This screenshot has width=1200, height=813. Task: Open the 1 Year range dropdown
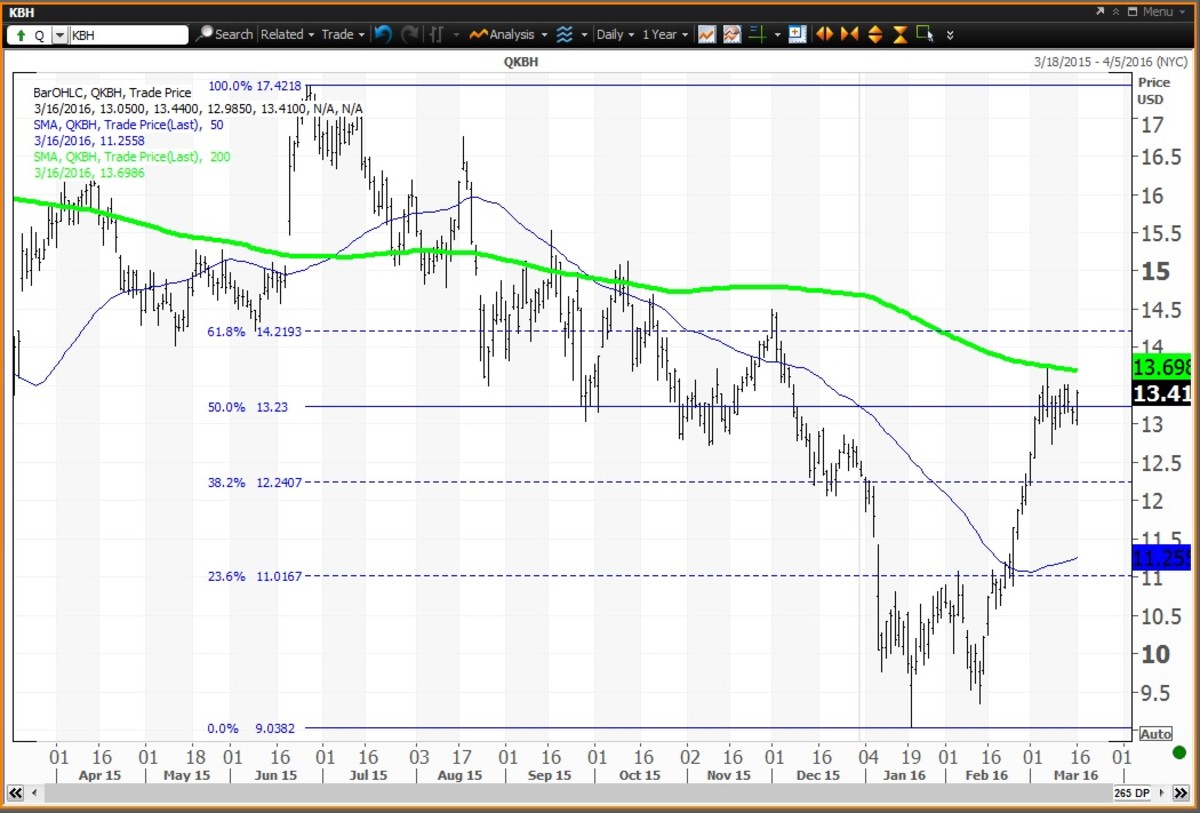[x=664, y=34]
